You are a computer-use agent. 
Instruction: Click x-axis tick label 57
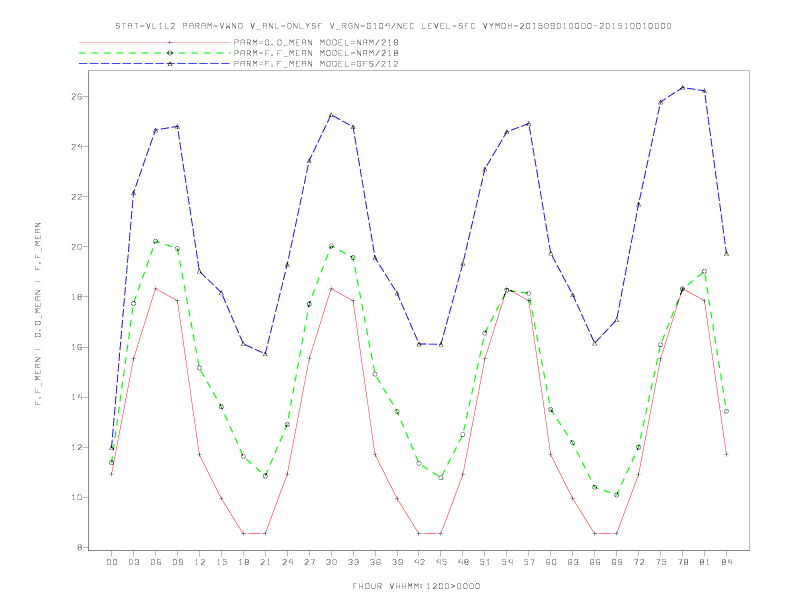click(x=529, y=562)
